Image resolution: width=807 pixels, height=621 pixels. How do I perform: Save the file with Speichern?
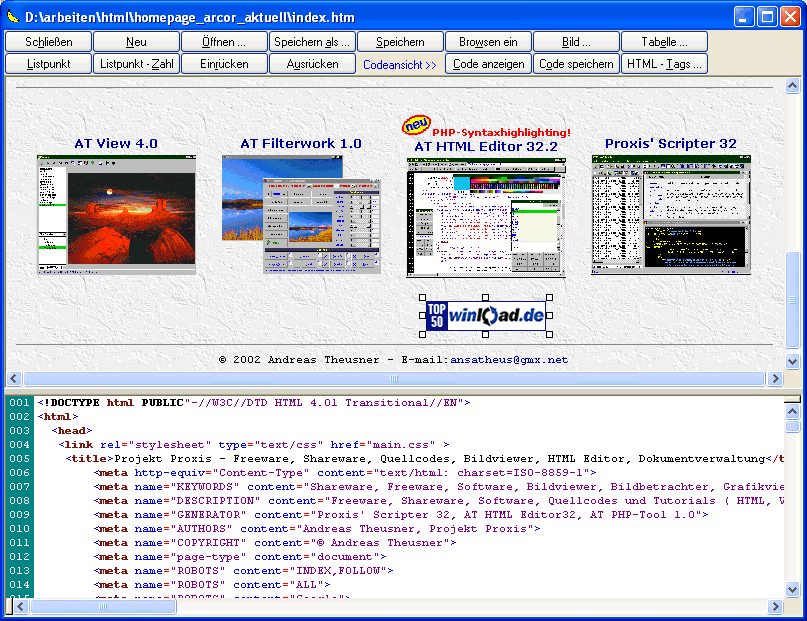click(x=400, y=42)
